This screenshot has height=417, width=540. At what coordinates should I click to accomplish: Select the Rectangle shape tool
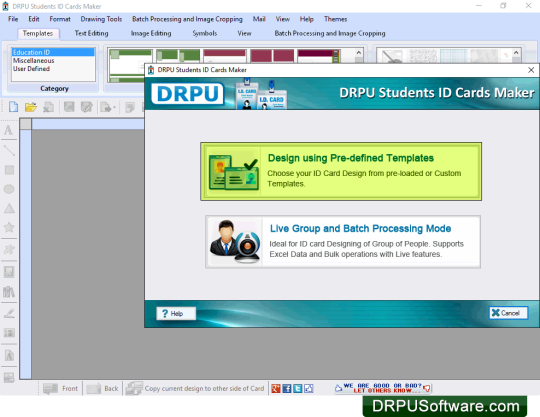click(x=9, y=170)
